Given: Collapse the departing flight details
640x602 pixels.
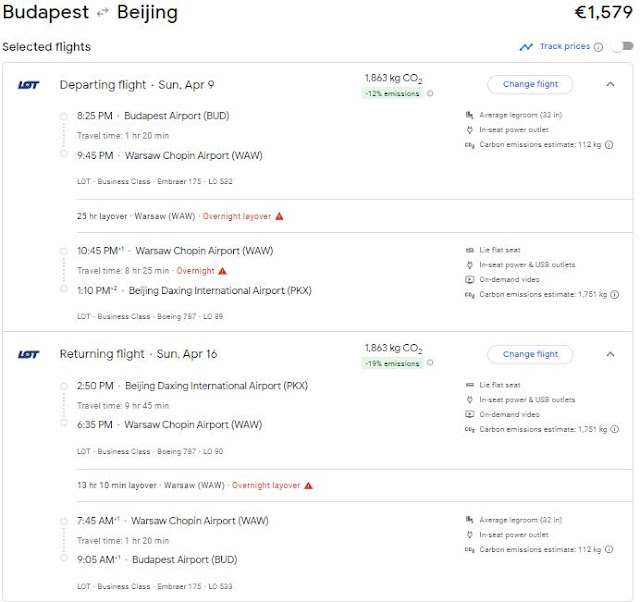Looking at the screenshot, I should click(610, 84).
